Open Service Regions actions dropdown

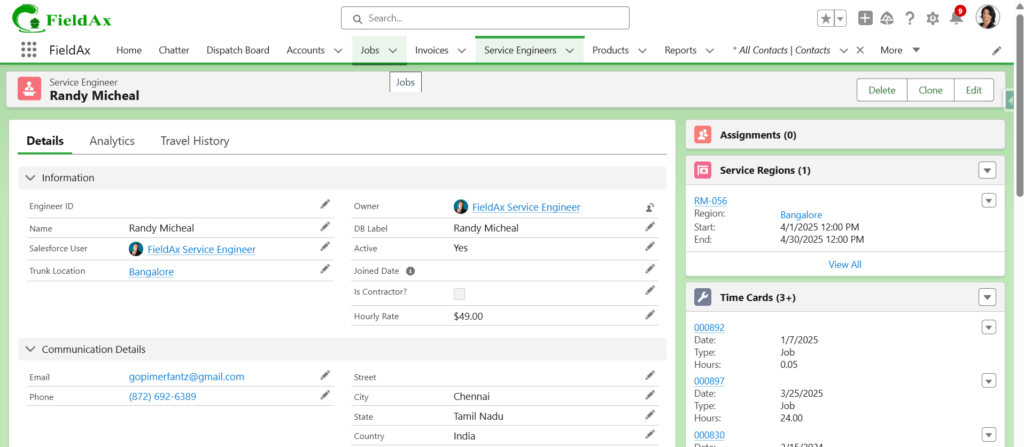tap(987, 171)
